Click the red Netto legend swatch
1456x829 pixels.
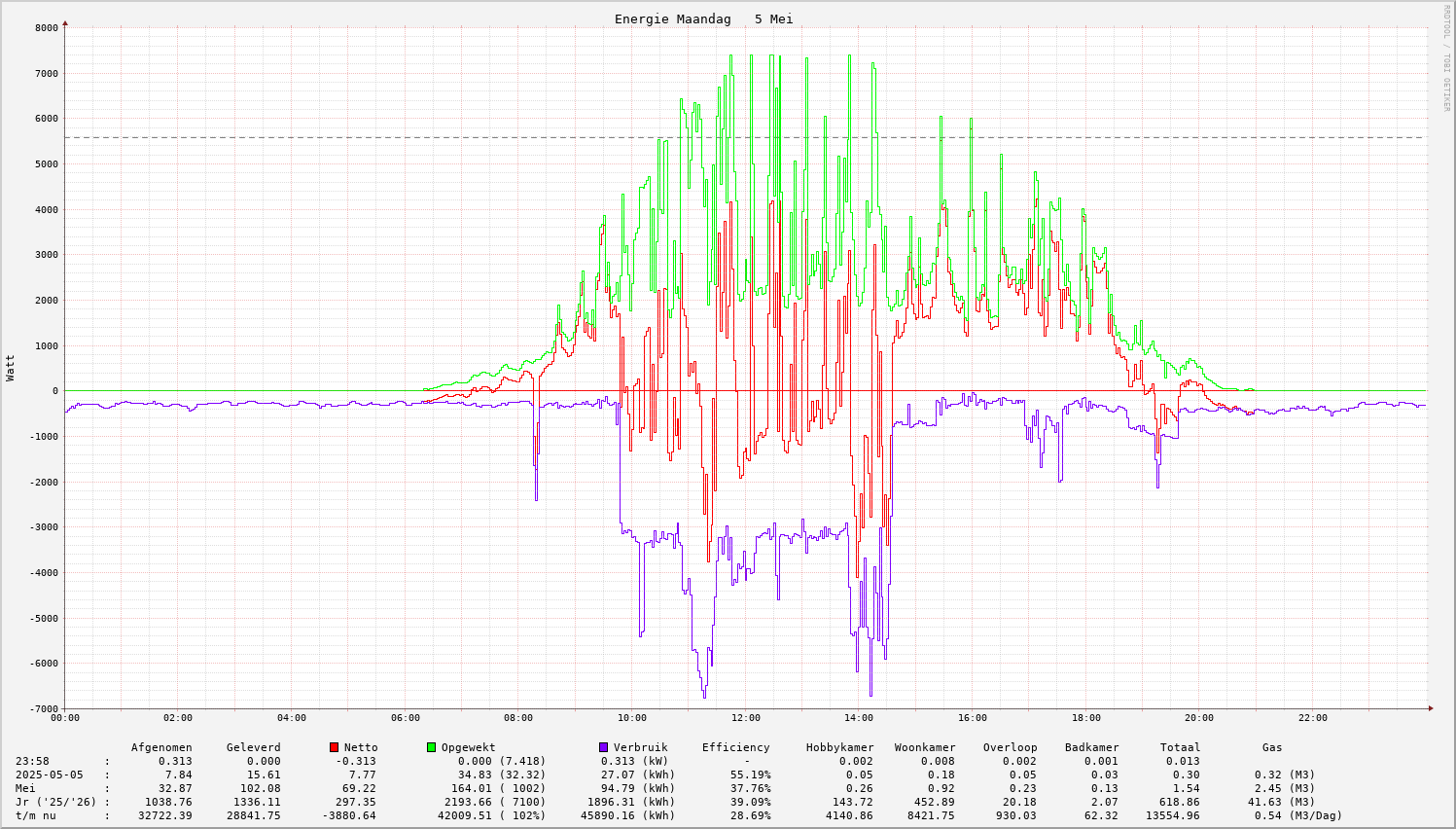pyautogui.click(x=334, y=747)
